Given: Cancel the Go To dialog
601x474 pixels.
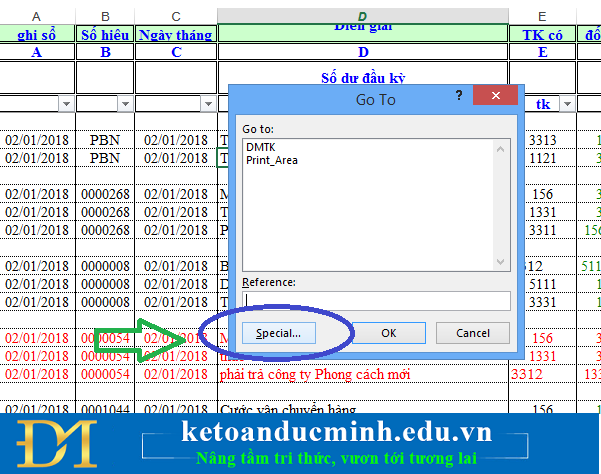Looking at the screenshot, I should (x=473, y=333).
